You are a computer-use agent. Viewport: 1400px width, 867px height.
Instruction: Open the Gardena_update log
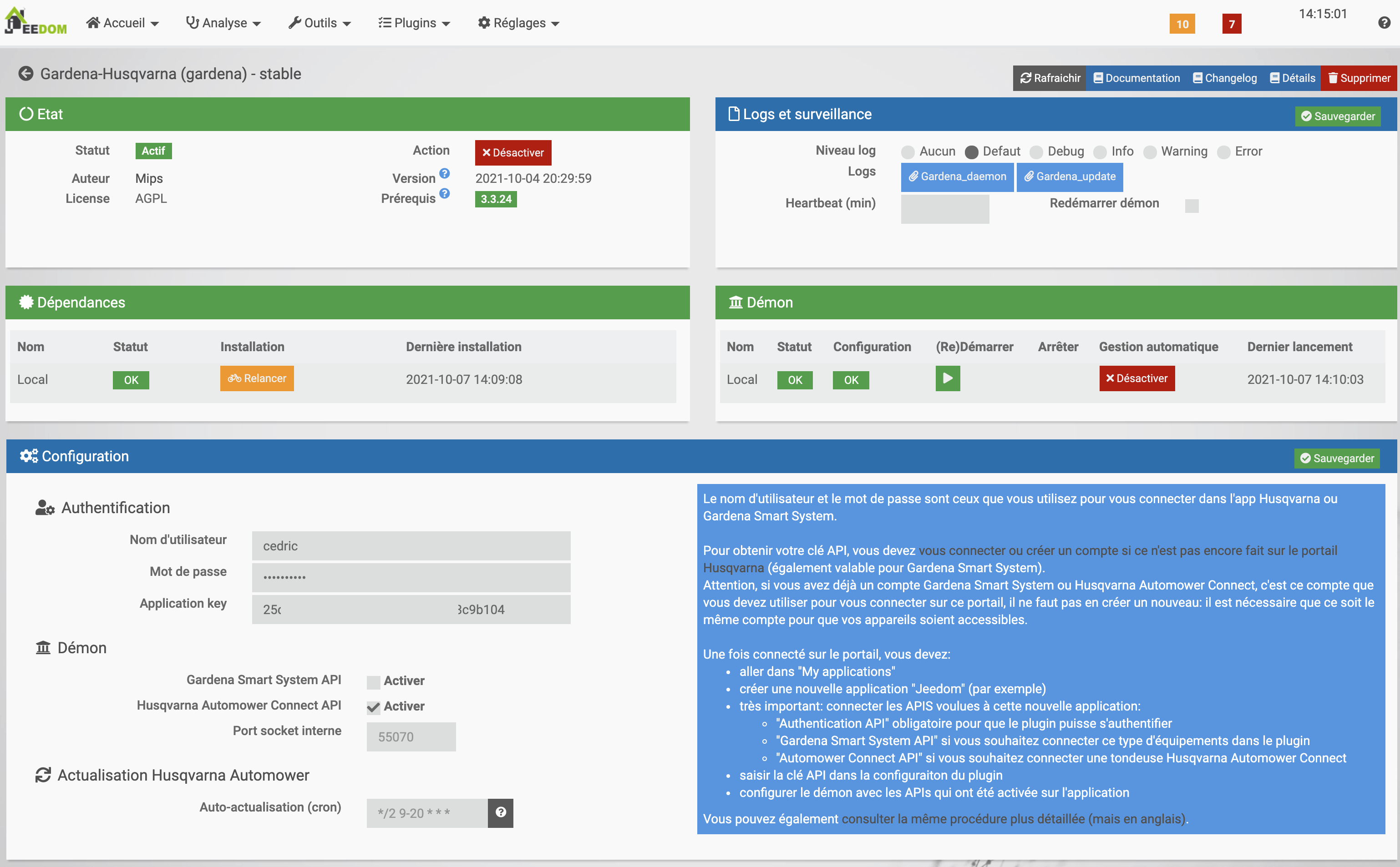click(1070, 176)
